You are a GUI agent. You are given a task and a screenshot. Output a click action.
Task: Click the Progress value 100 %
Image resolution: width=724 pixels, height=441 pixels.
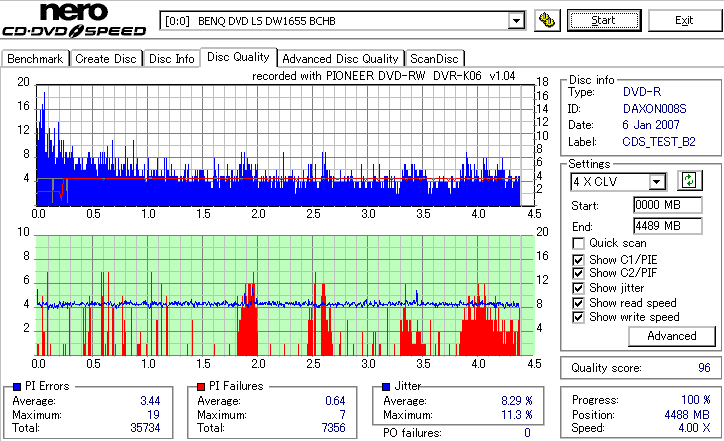pyautogui.click(x=696, y=399)
